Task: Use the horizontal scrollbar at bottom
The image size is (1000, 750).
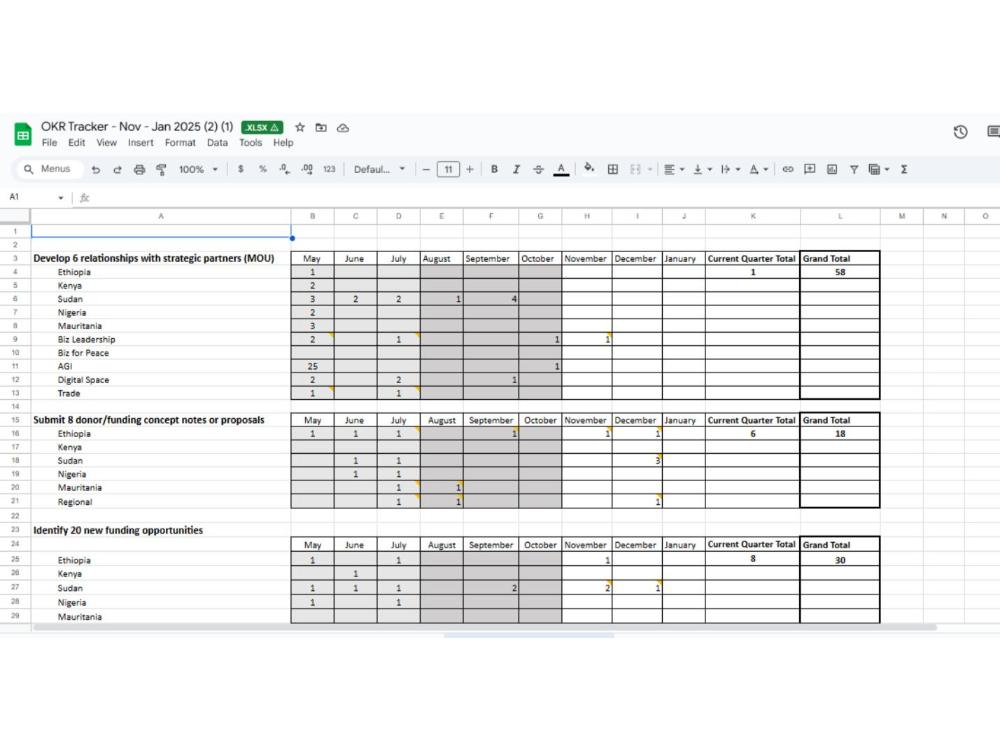Action: pyautogui.click(x=485, y=628)
